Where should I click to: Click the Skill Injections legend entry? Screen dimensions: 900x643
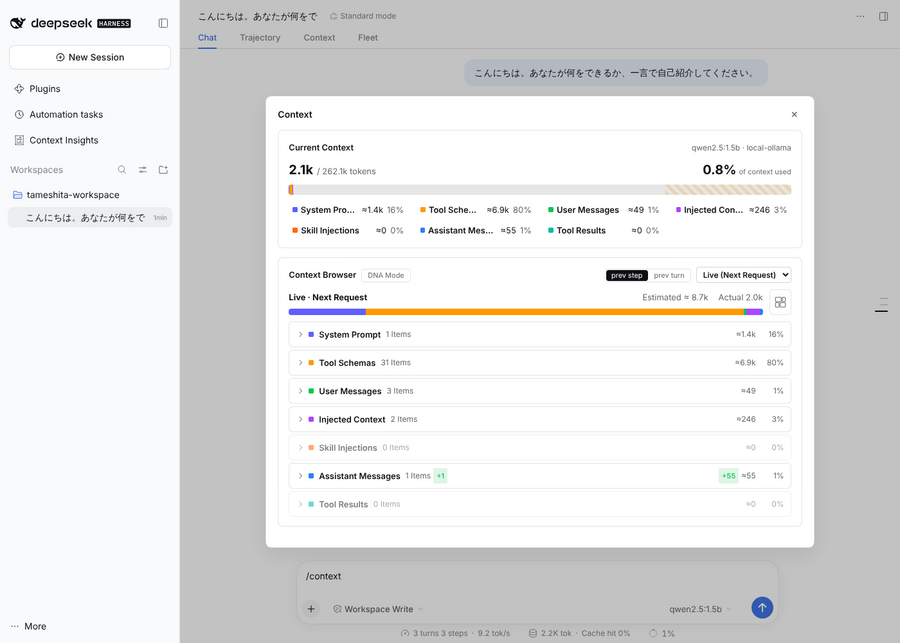pos(348,231)
